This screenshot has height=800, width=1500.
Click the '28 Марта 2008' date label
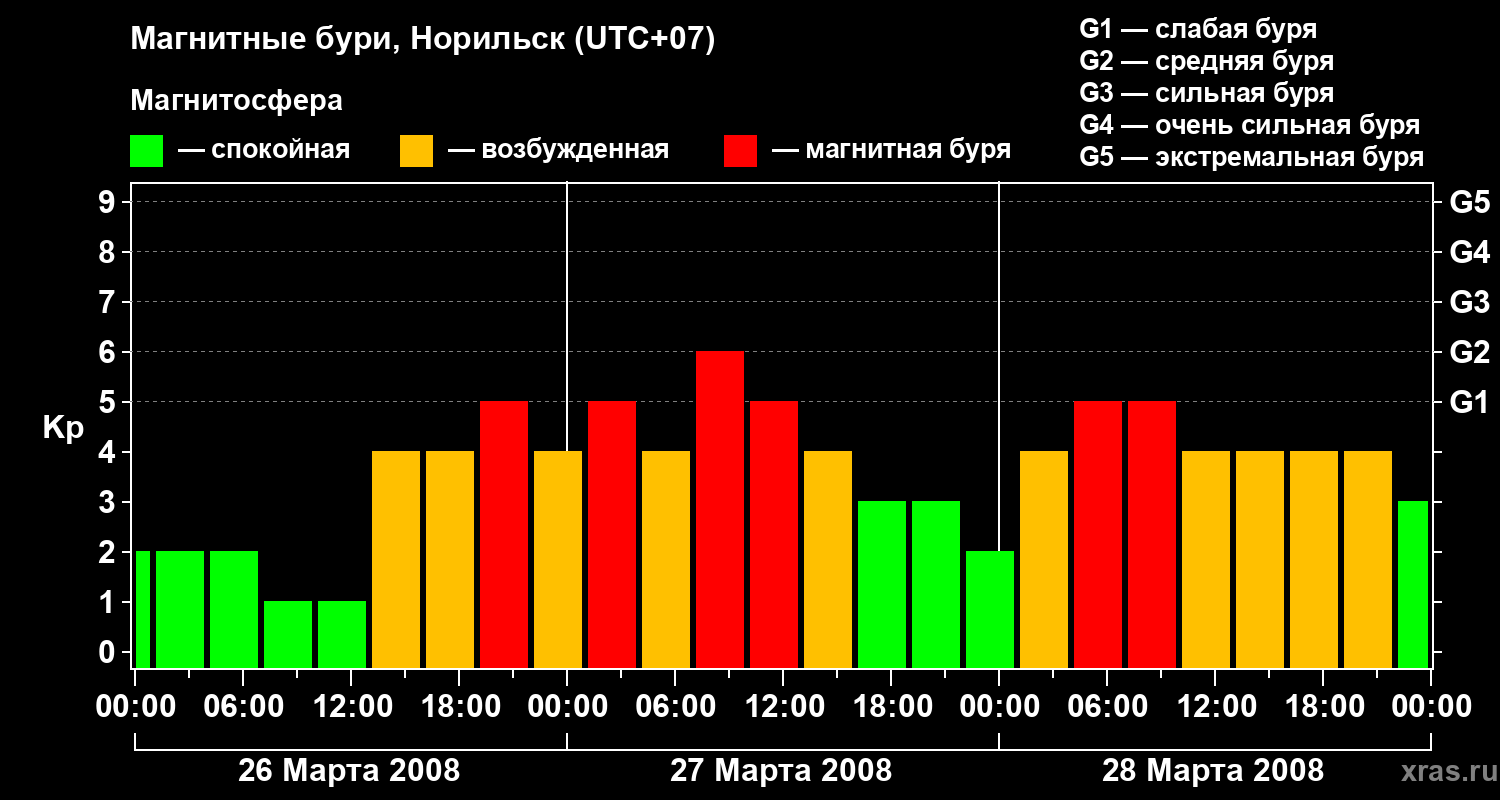click(x=1213, y=771)
